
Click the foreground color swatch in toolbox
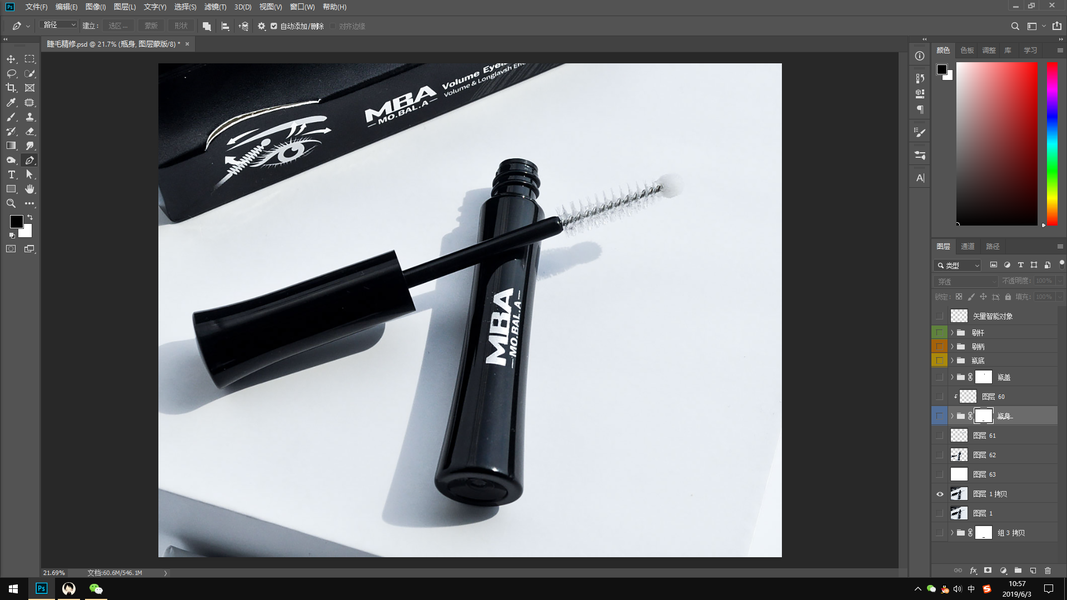(x=16, y=222)
